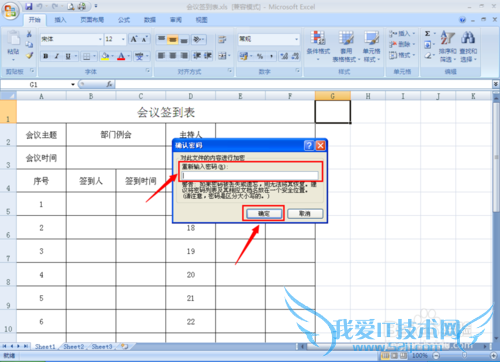Increase the cell indent

pyautogui.click(x=208, y=56)
